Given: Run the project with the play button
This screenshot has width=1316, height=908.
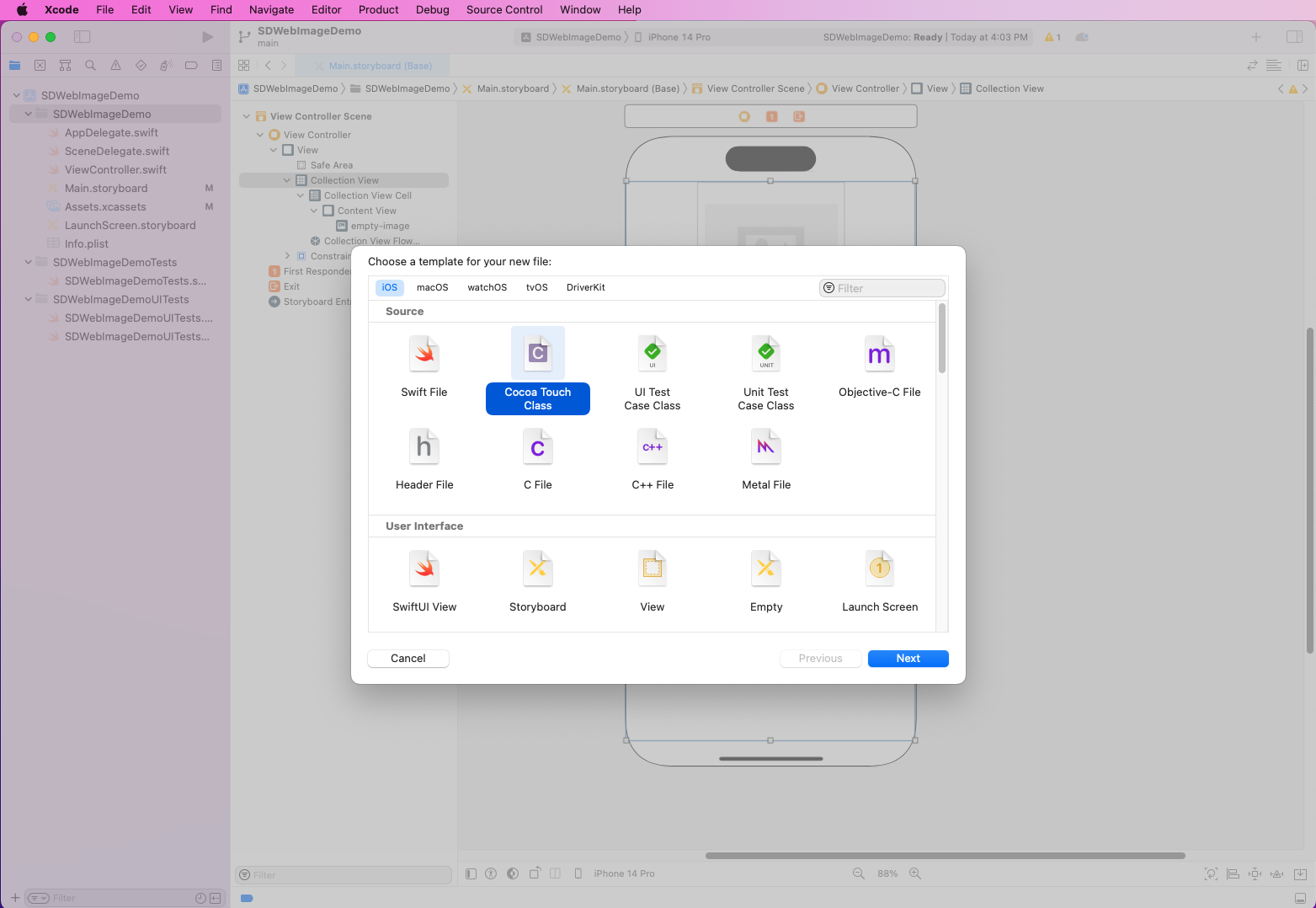Looking at the screenshot, I should click(x=208, y=37).
